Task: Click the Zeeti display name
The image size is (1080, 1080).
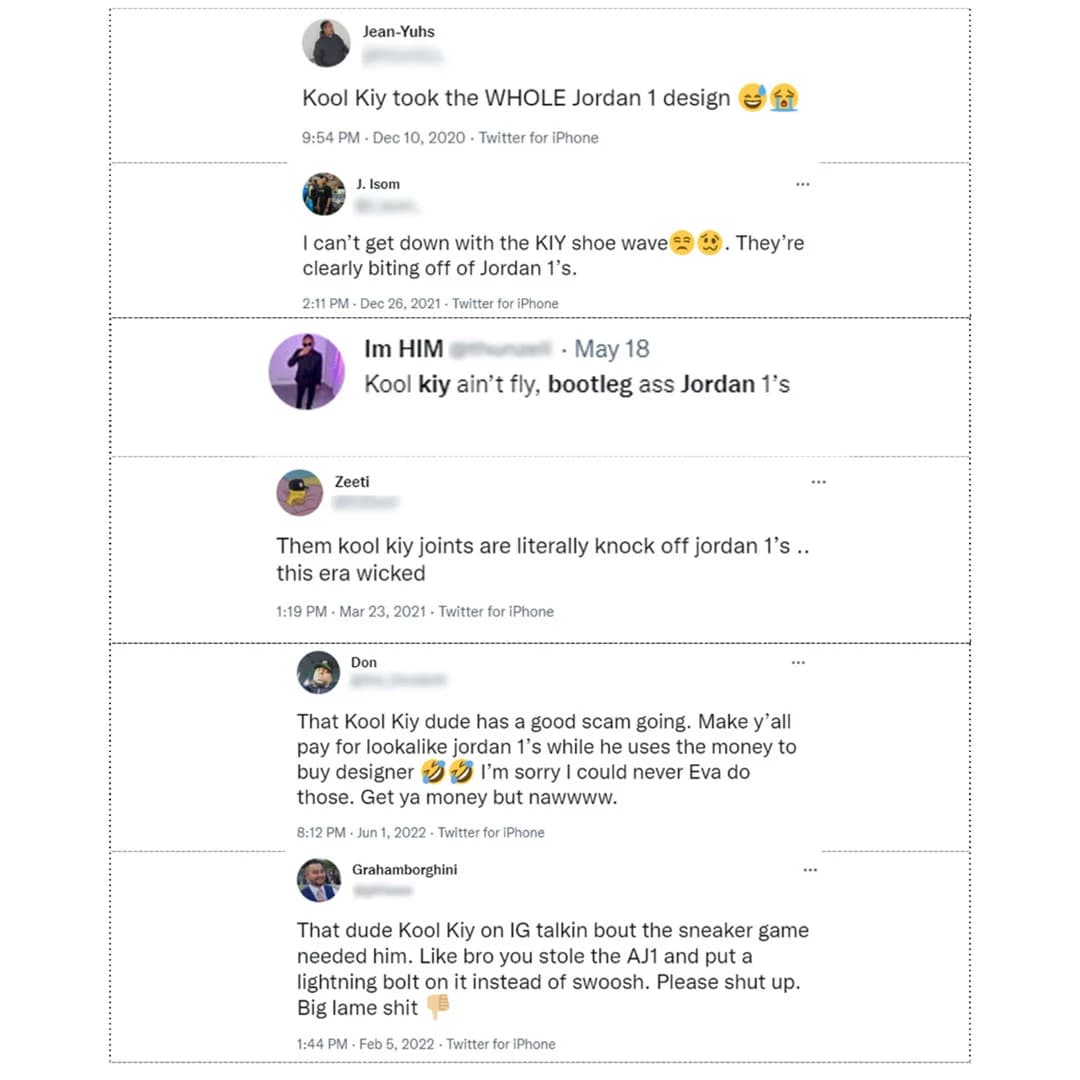Action: tap(352, 482)
